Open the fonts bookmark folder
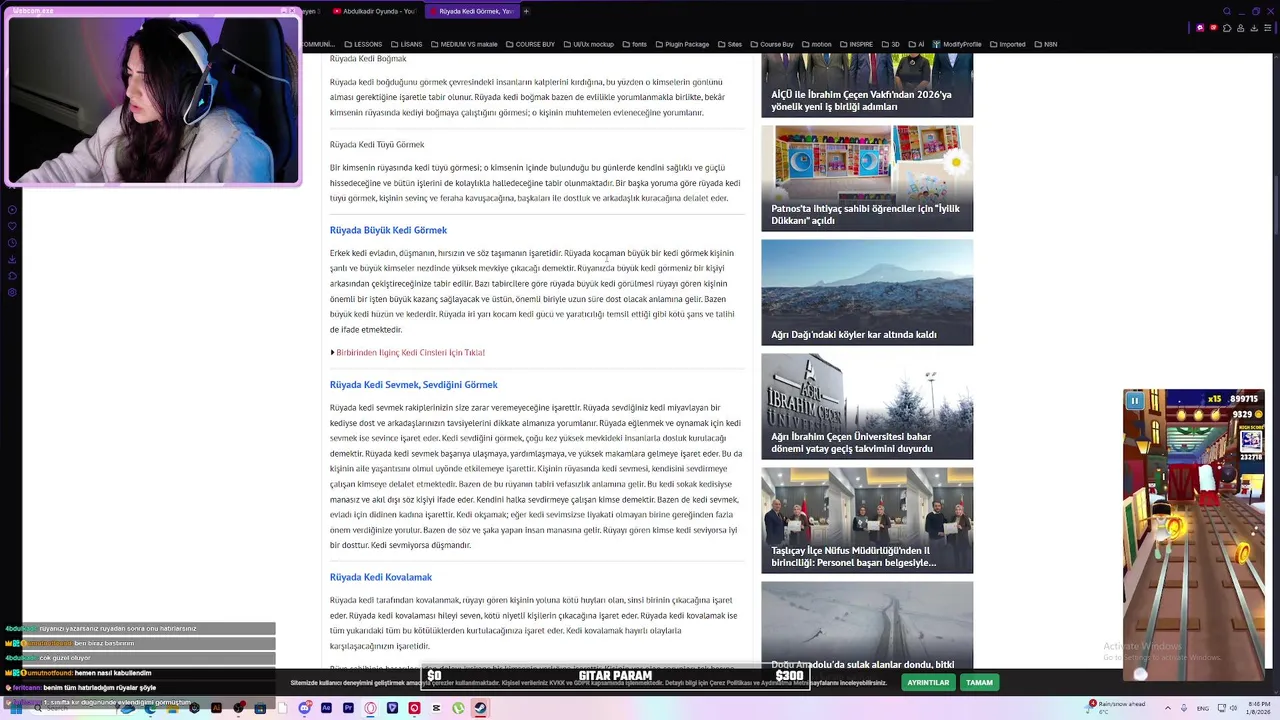1280x720 pixels. tap(634, 44)
